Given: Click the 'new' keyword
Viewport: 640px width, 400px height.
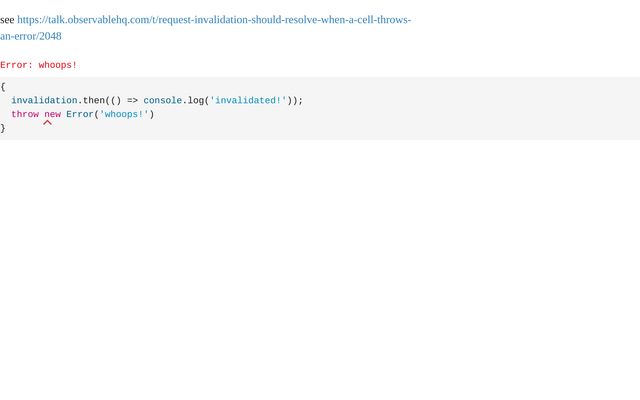Looking at the screenshot, I should click(52, 114).
